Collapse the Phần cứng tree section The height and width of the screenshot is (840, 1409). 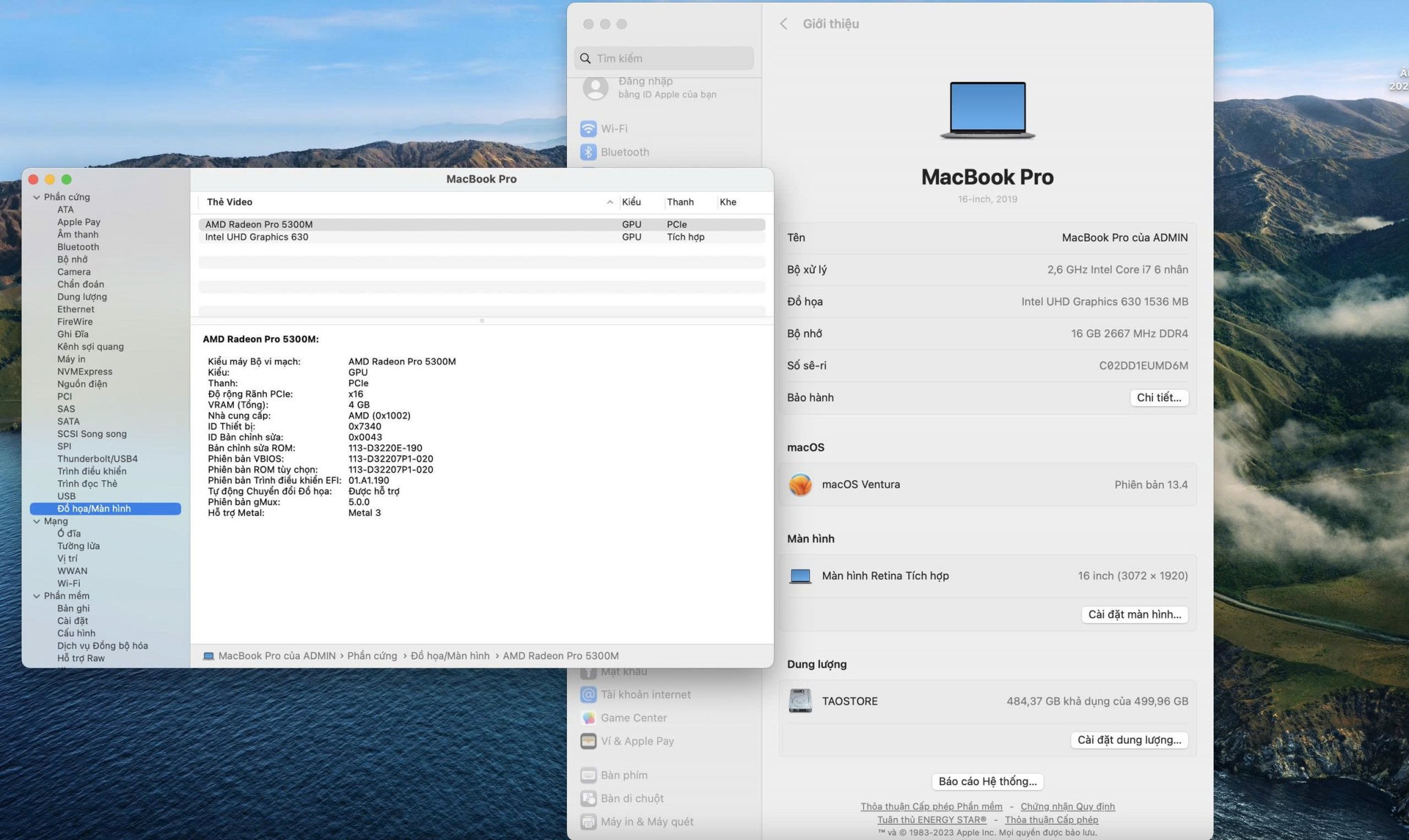36,197
